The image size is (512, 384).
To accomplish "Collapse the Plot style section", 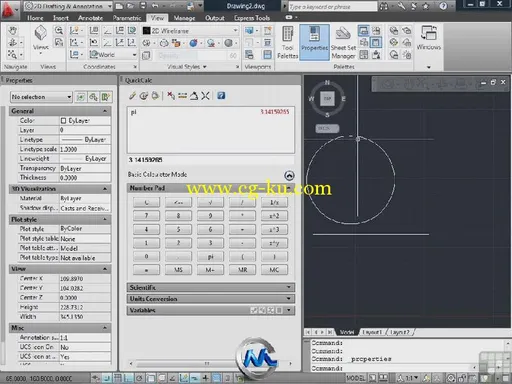I will click(x=105, y=219).
